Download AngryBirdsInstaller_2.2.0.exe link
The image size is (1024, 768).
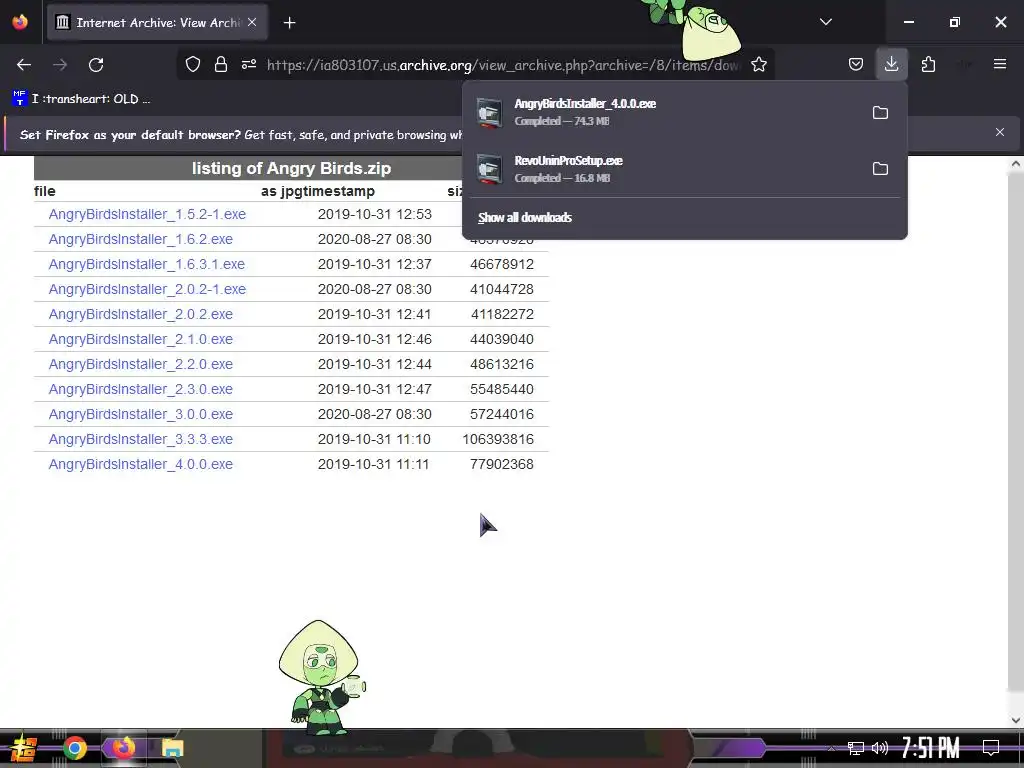[140, 364]
